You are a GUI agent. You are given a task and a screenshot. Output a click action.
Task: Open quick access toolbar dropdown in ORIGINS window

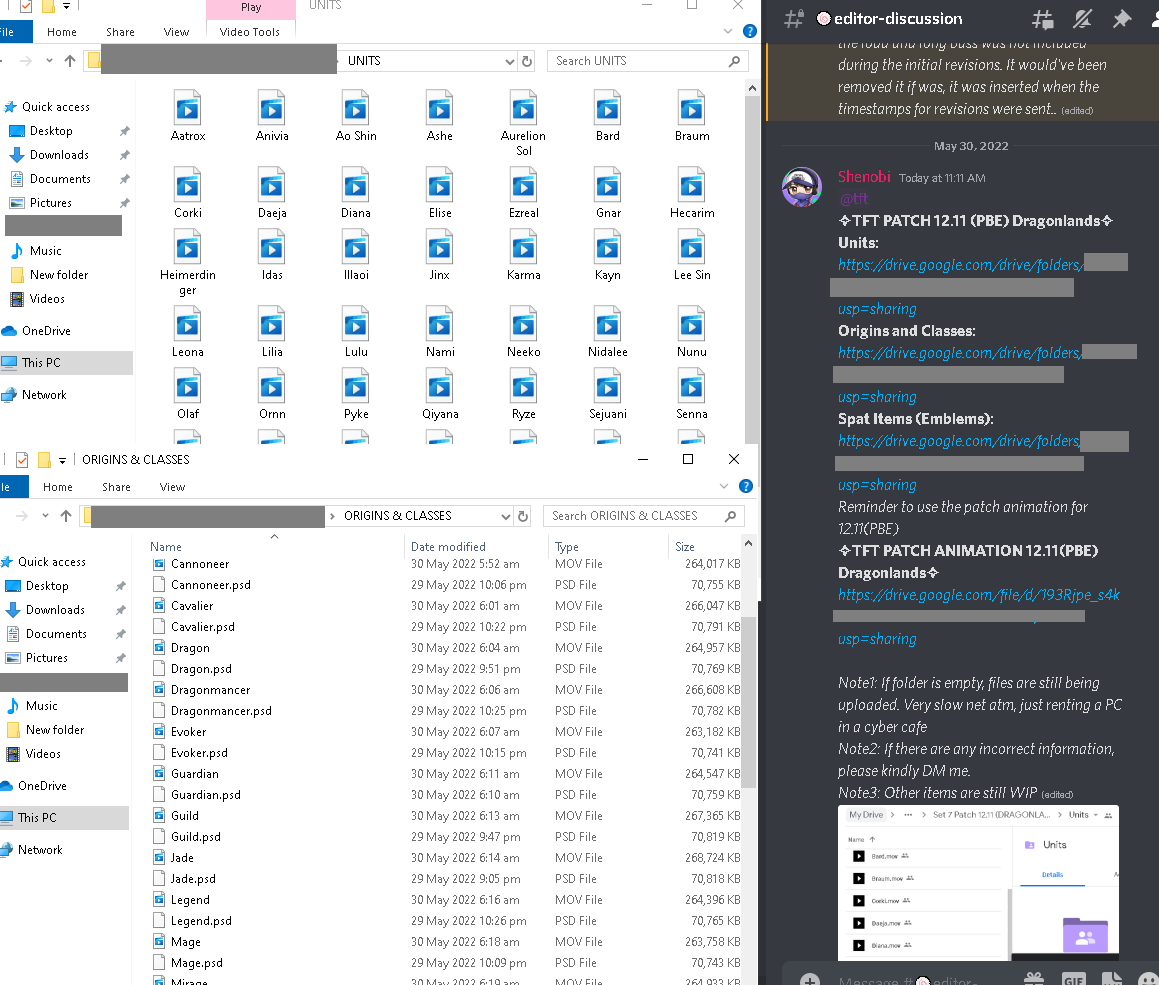click(x=62, y=460)
